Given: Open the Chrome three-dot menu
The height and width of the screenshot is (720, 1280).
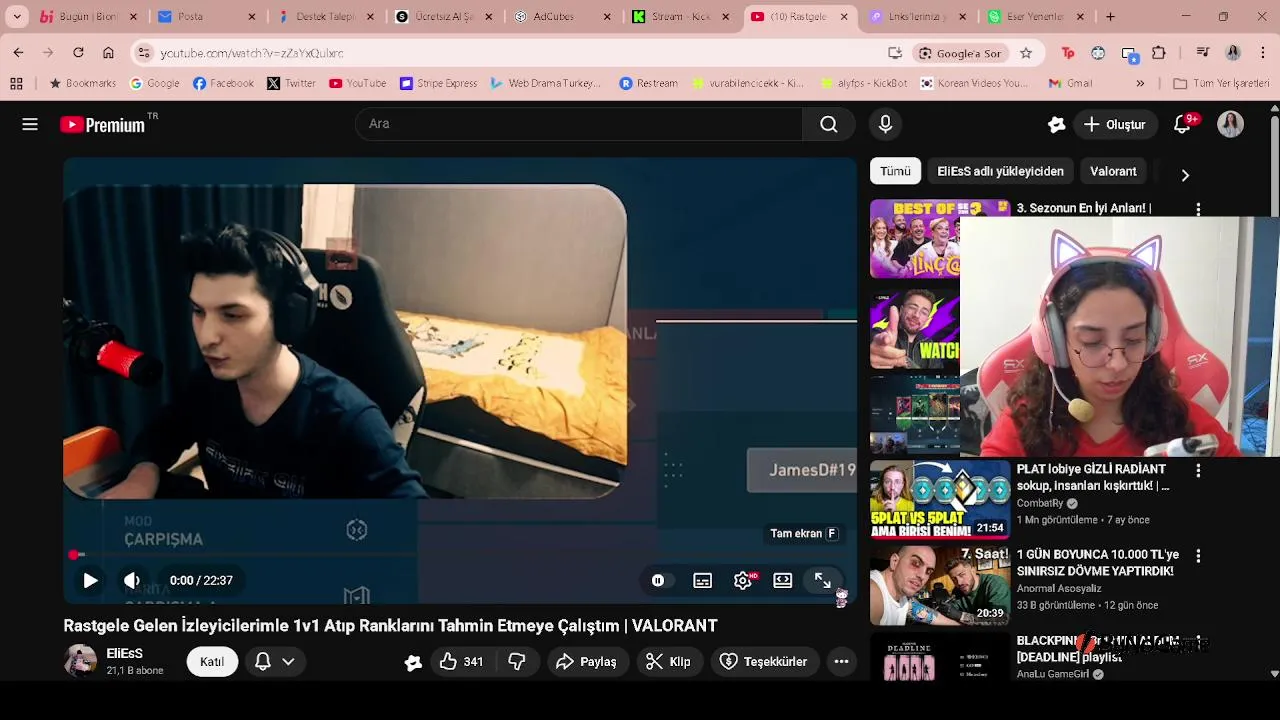Looking at the screenshot, I should tap(1263, 53).
